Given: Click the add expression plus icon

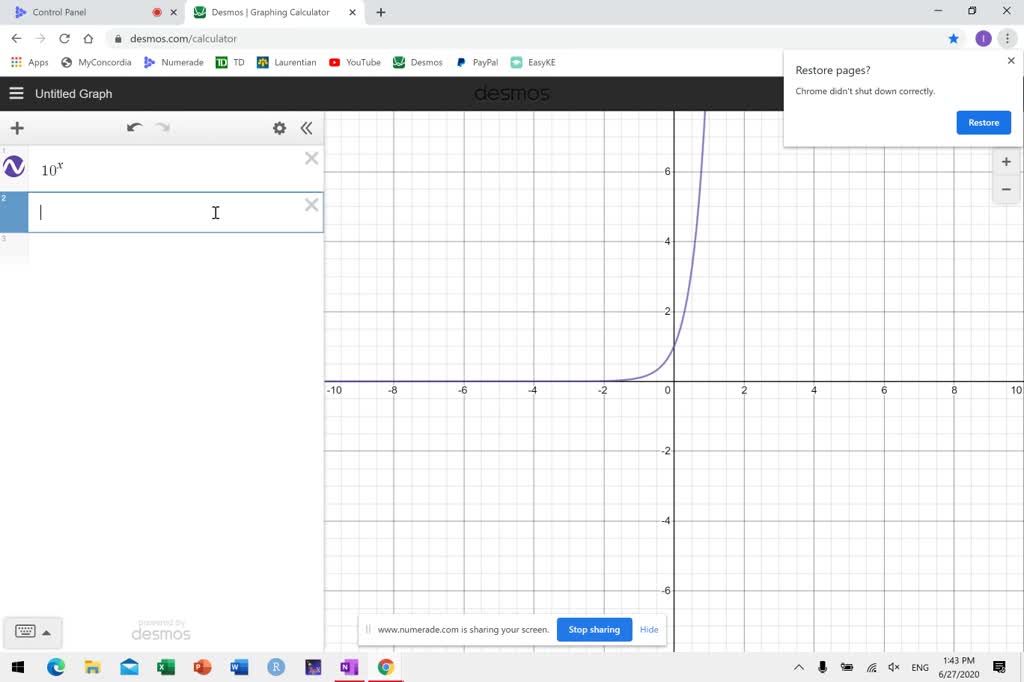Looking at the screenshot, I should 16,128.
